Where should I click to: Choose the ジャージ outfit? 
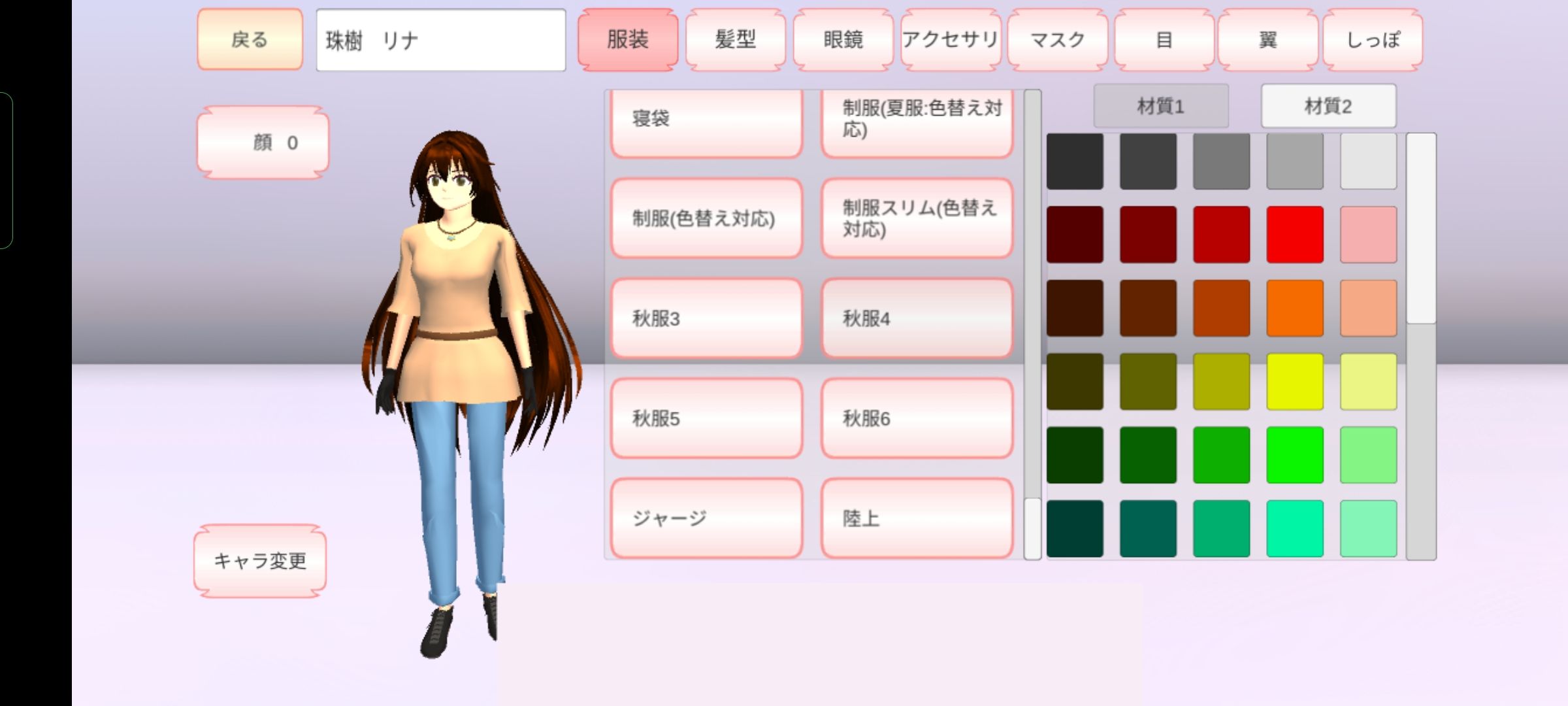tap(706, 518)
